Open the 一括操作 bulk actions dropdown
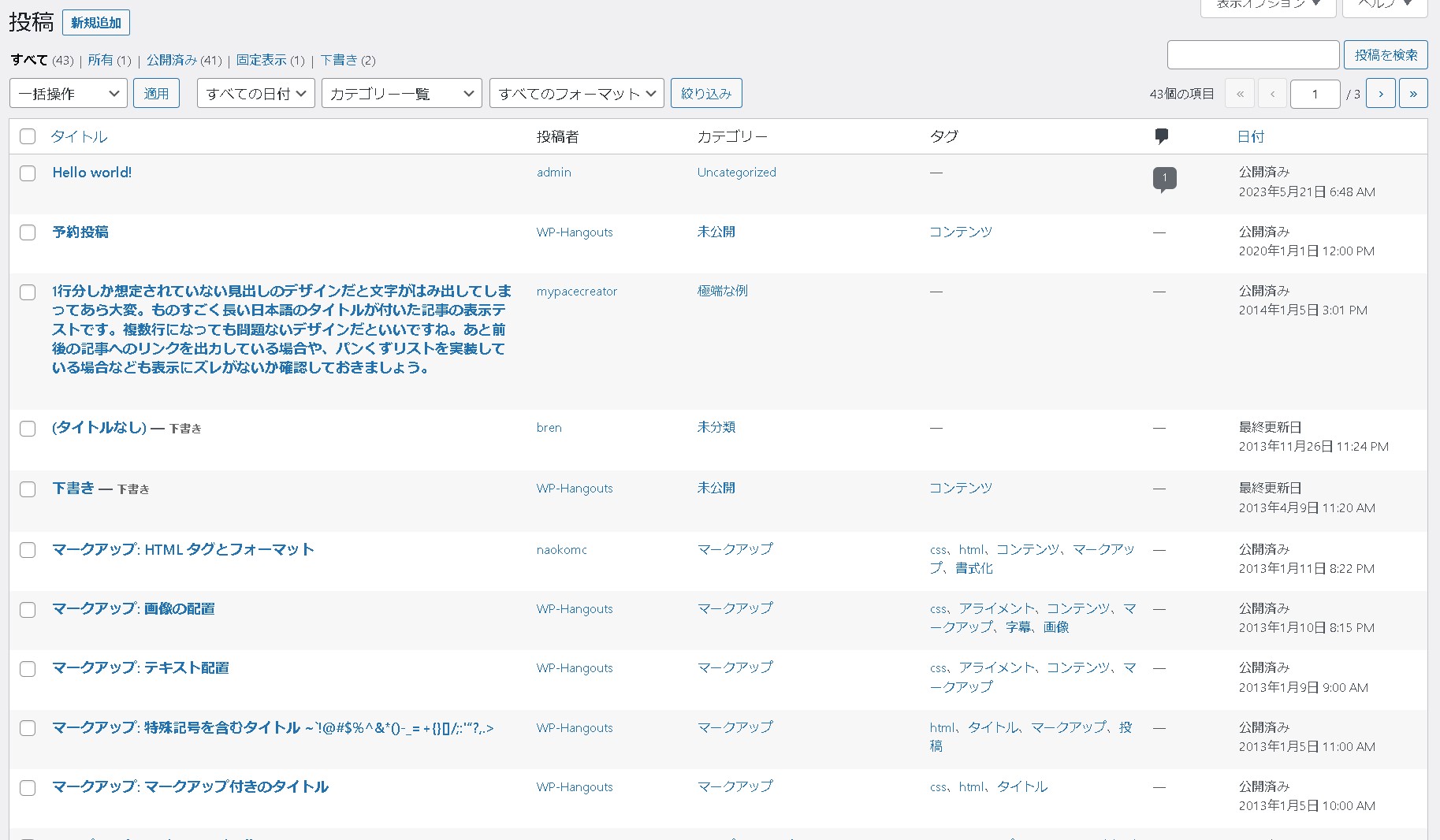This screenshot has height=840, width=1440. tap(68, 93)
